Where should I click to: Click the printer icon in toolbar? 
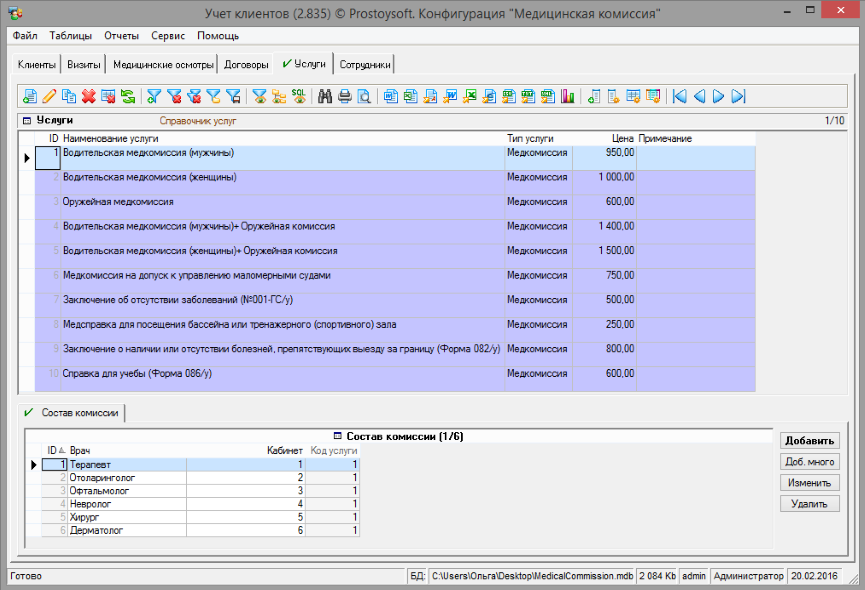(x=345, y=97)
